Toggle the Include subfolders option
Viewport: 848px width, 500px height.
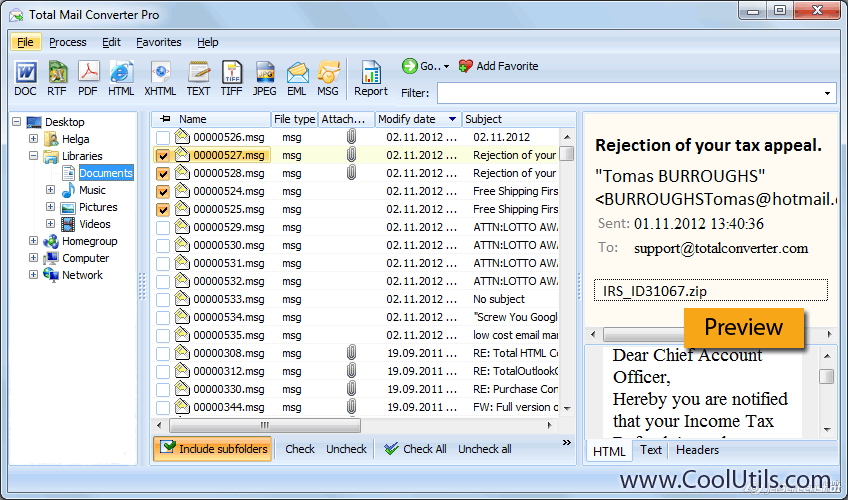tap(213, 449)
